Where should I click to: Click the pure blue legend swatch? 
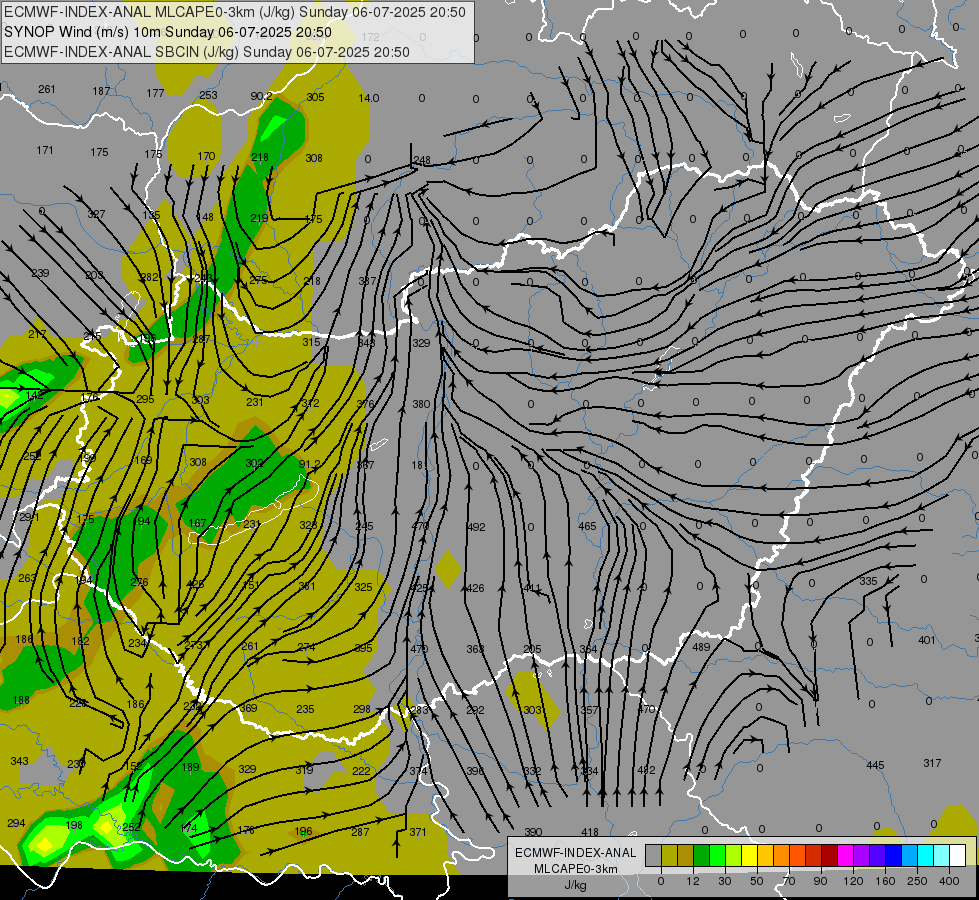[x=894, y=855]
